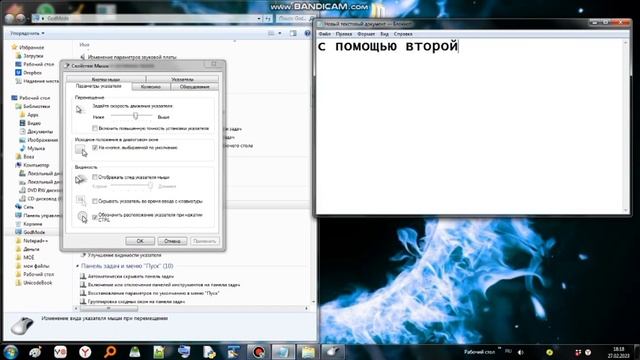The image size is (640, 360).
Task: Click Рабочий стол toolbar in taskbar
Action: pos(479,352)
